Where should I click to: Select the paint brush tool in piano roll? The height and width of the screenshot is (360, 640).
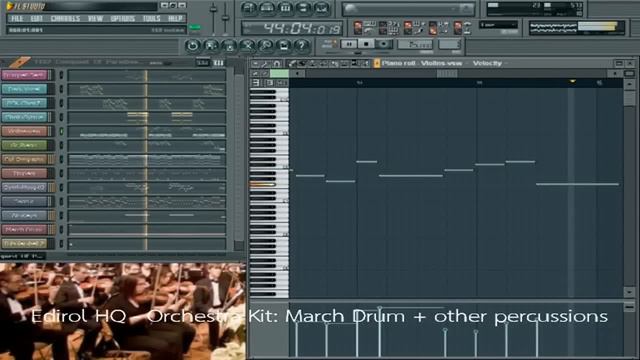click(x=302, y=63)
